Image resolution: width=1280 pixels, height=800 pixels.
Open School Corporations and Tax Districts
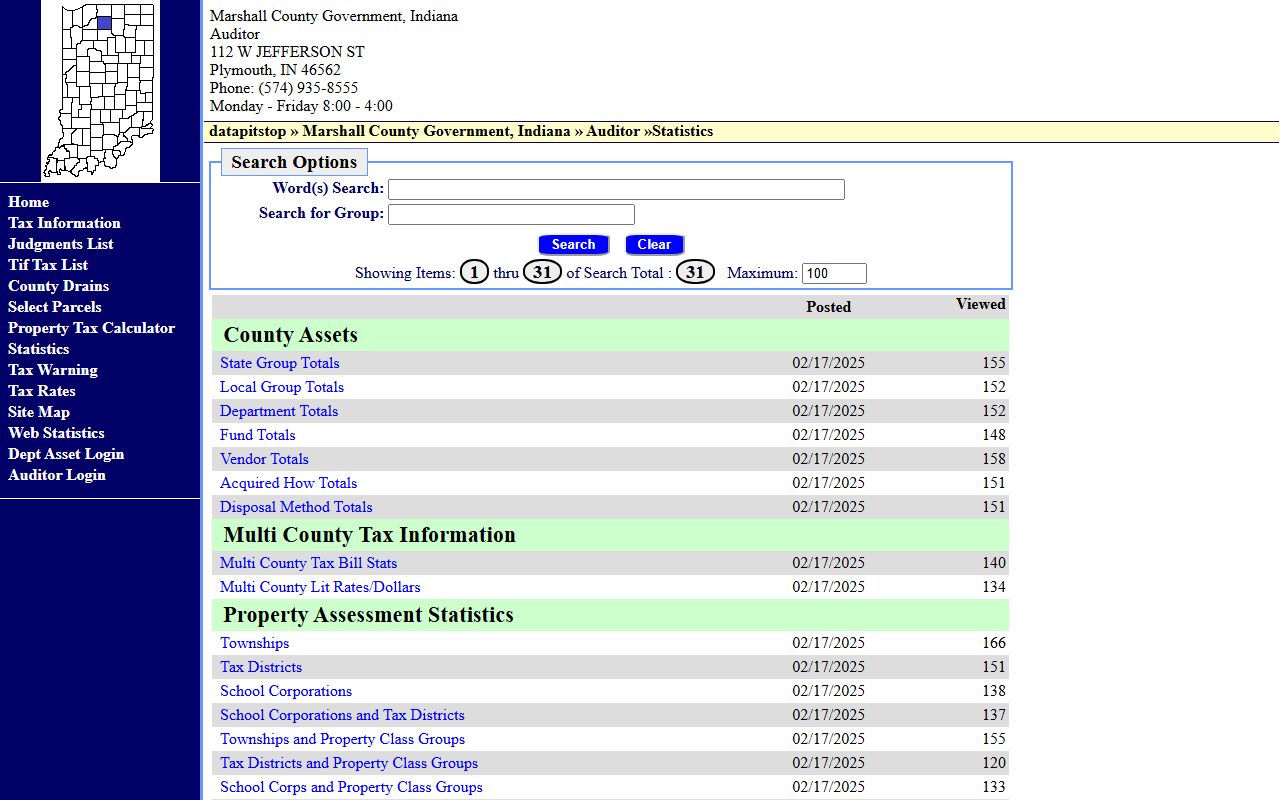click(x=342, y=715)
